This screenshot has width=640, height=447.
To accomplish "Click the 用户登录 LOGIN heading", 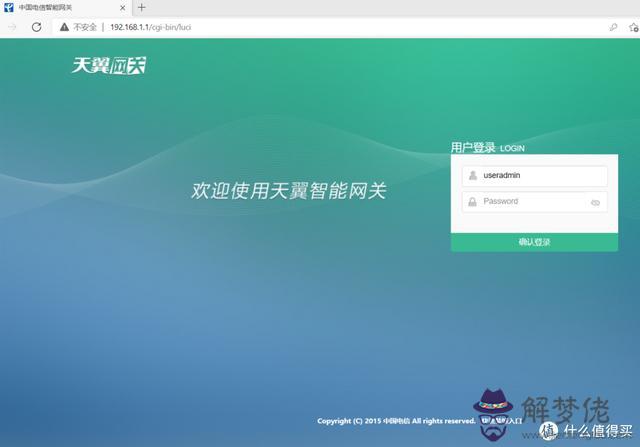I will (487, 147).
